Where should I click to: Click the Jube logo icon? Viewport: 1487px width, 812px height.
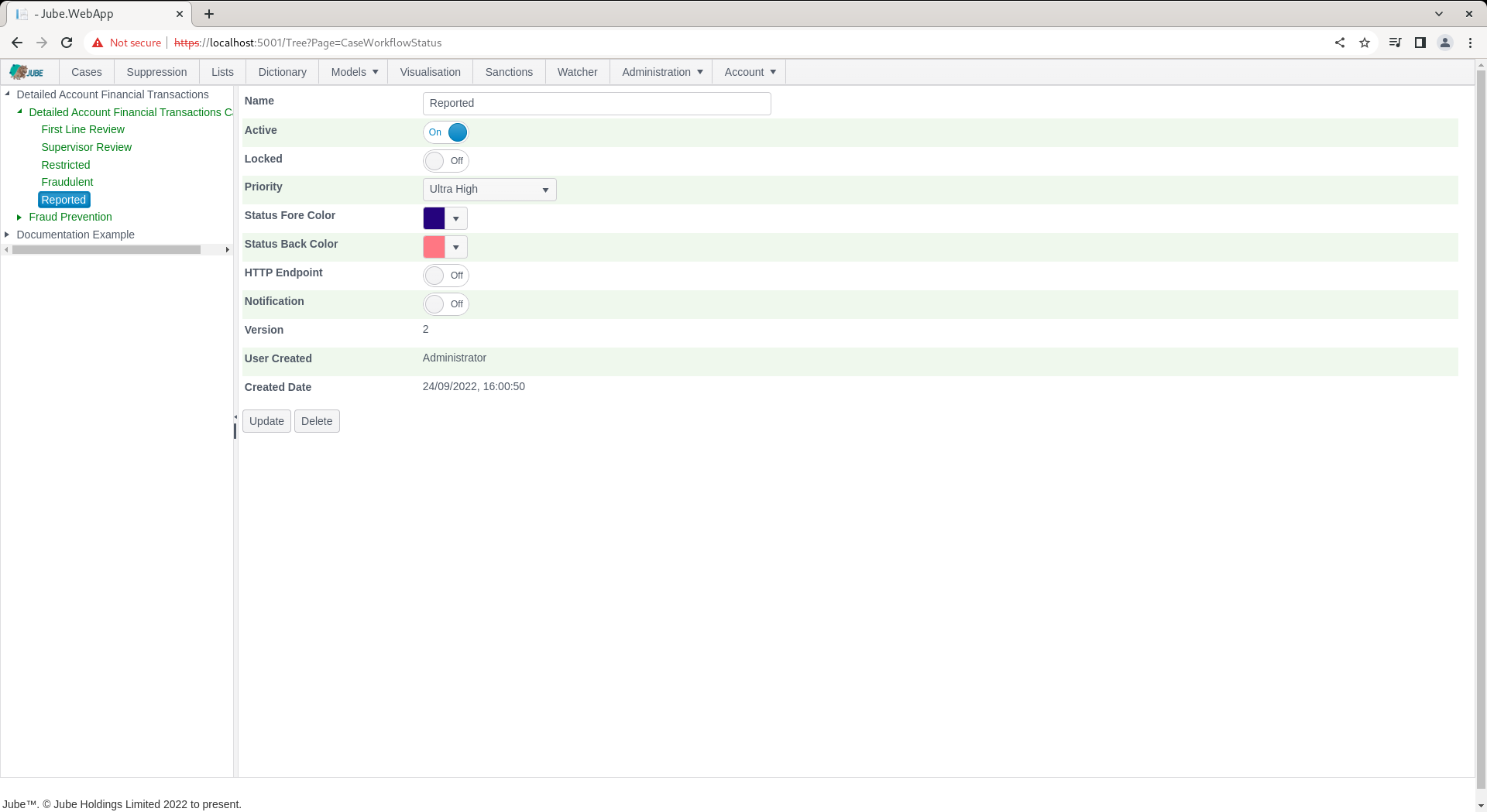[27, 72]
